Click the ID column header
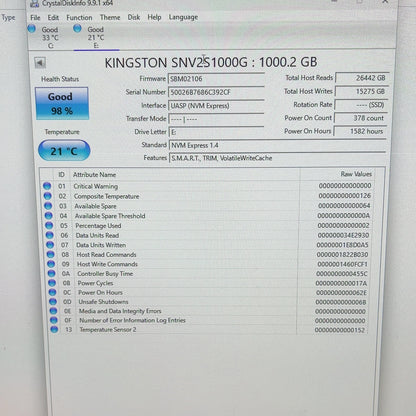 click(x=61, y=175)
